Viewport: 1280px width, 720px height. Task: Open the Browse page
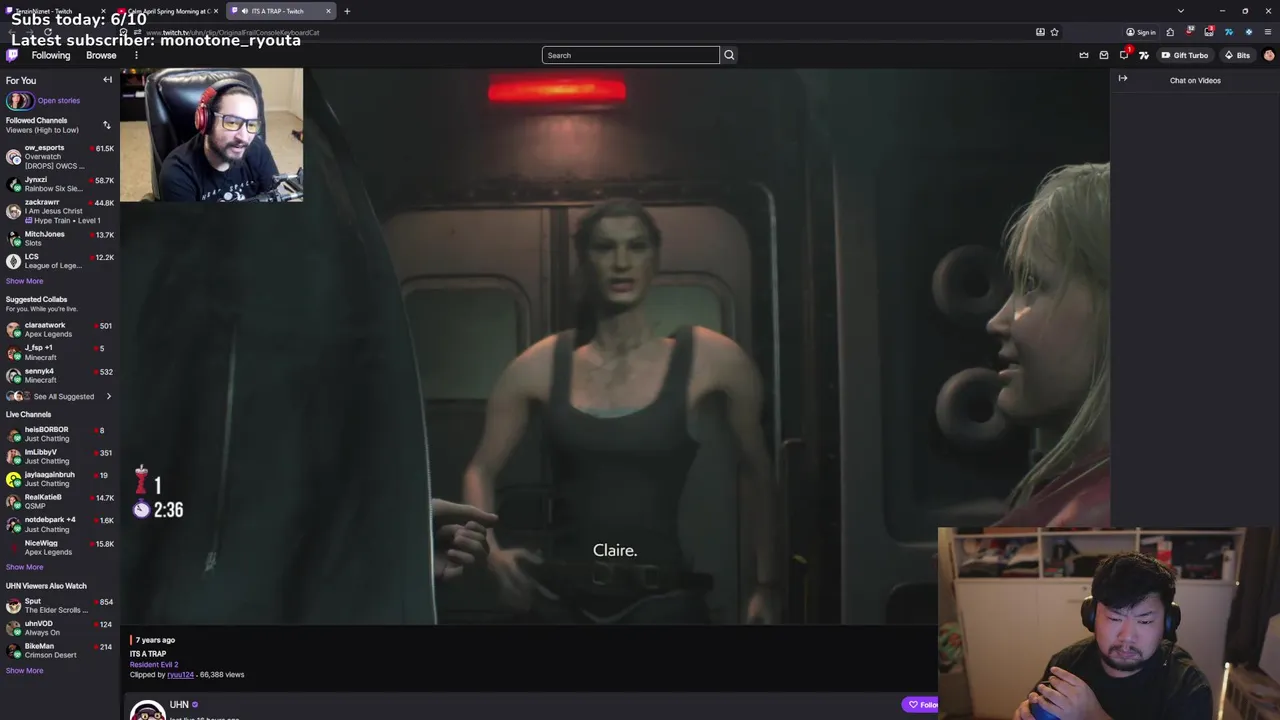(x=101, y=55)
